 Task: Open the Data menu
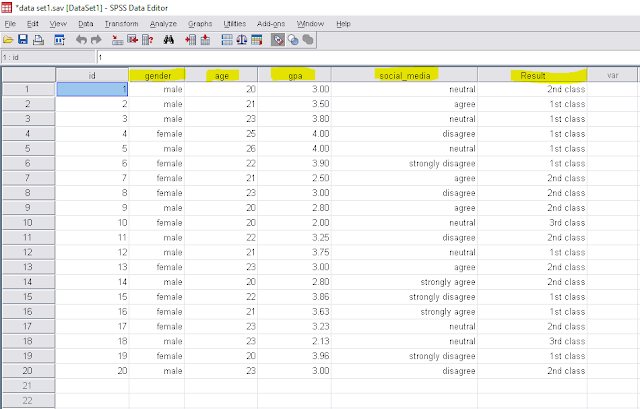coord(86,24)
